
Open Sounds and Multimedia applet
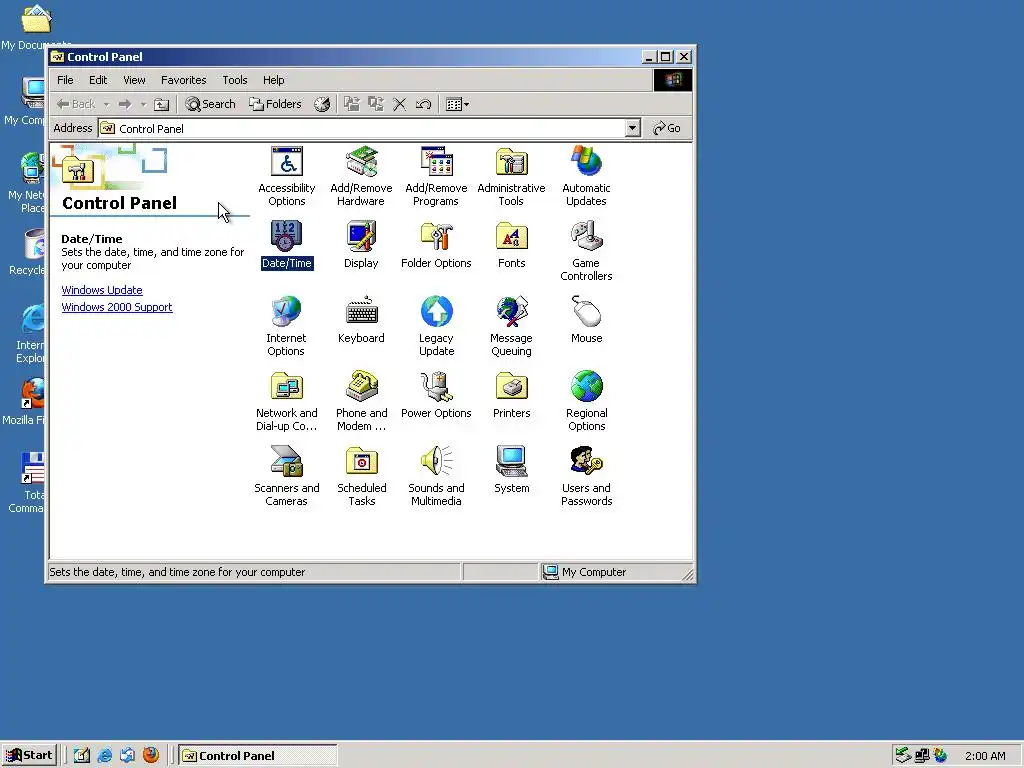436,477
